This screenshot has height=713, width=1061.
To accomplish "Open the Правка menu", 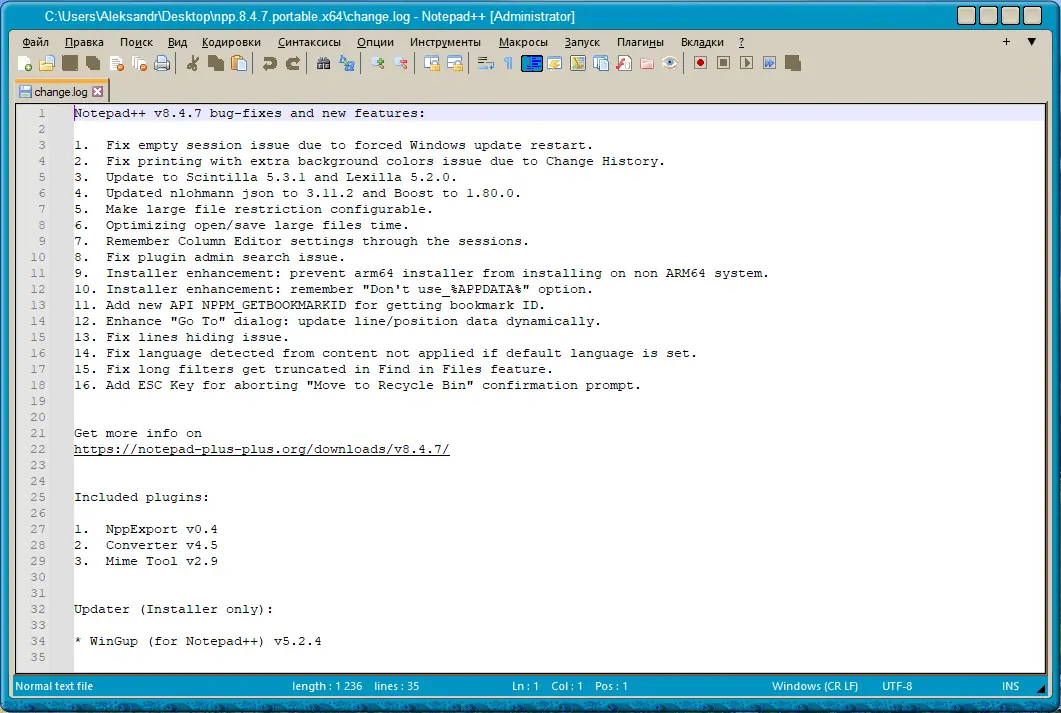I will coord(84,42).
